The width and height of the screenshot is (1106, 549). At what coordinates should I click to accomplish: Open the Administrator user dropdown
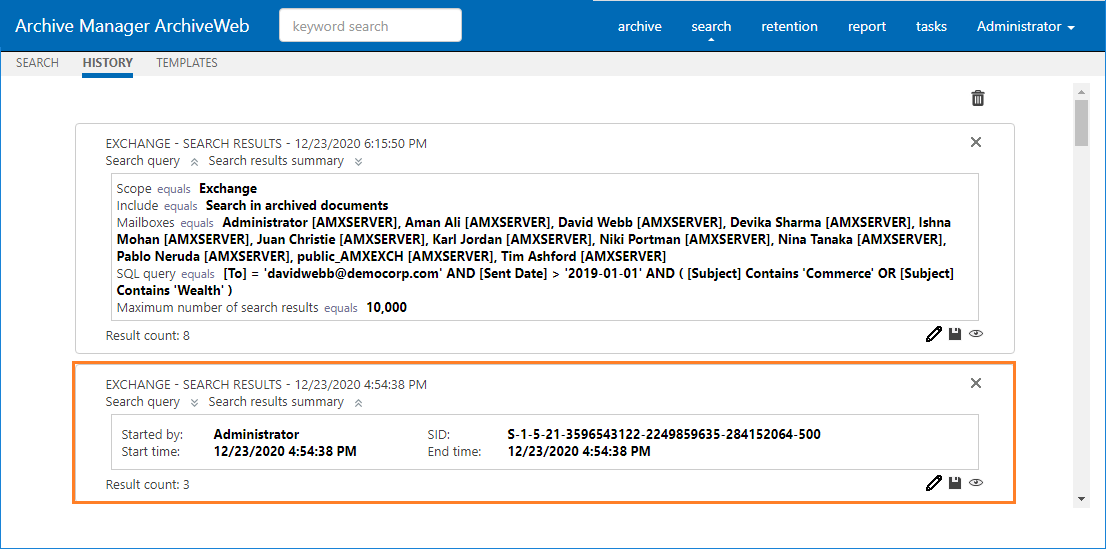pyautogui.click(x=1026, y=27)
